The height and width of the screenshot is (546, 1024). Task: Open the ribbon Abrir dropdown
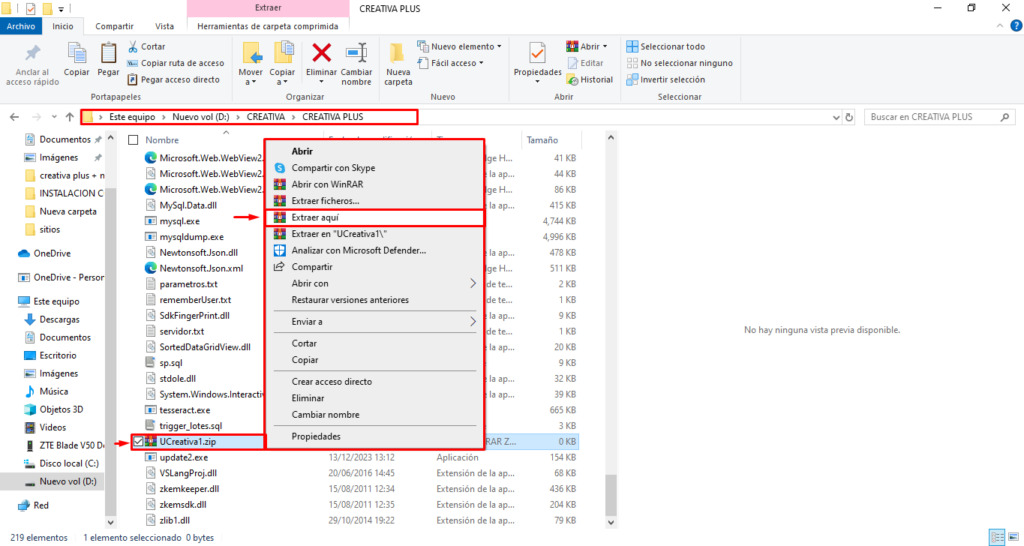click(586, 46)
